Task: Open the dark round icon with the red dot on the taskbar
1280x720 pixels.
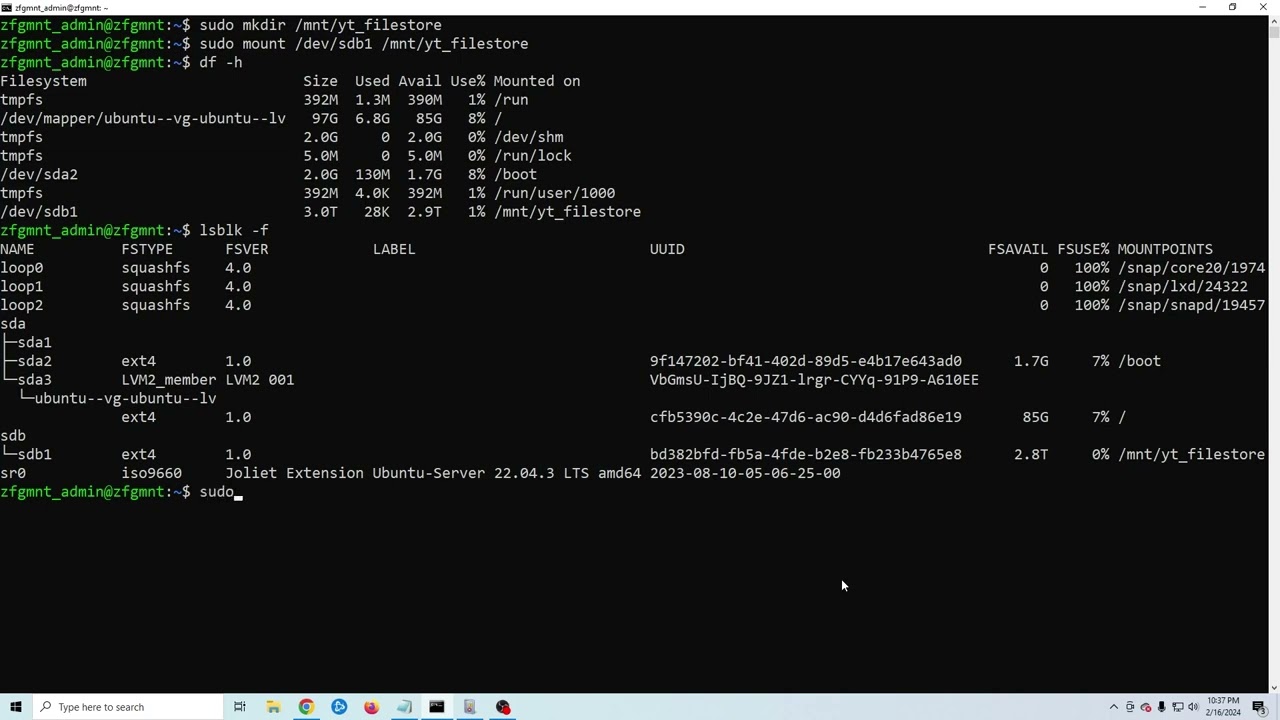Action: [x=503, y=707]
